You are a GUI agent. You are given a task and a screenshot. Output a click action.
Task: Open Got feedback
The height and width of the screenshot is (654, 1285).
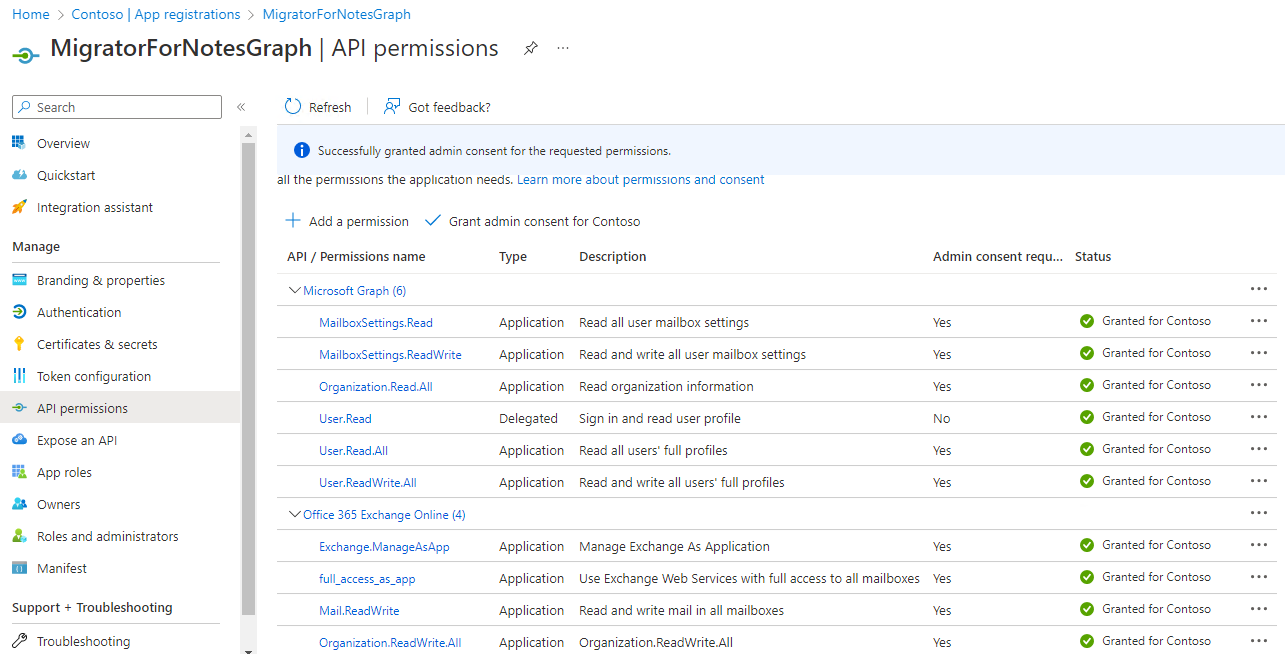coord(437,106)
